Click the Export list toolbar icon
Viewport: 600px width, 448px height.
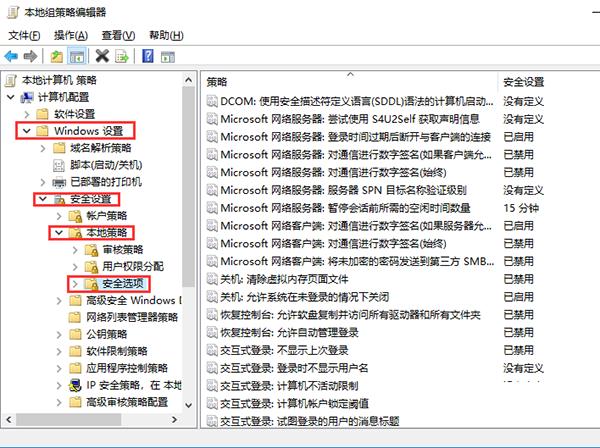tap(122, 57)
